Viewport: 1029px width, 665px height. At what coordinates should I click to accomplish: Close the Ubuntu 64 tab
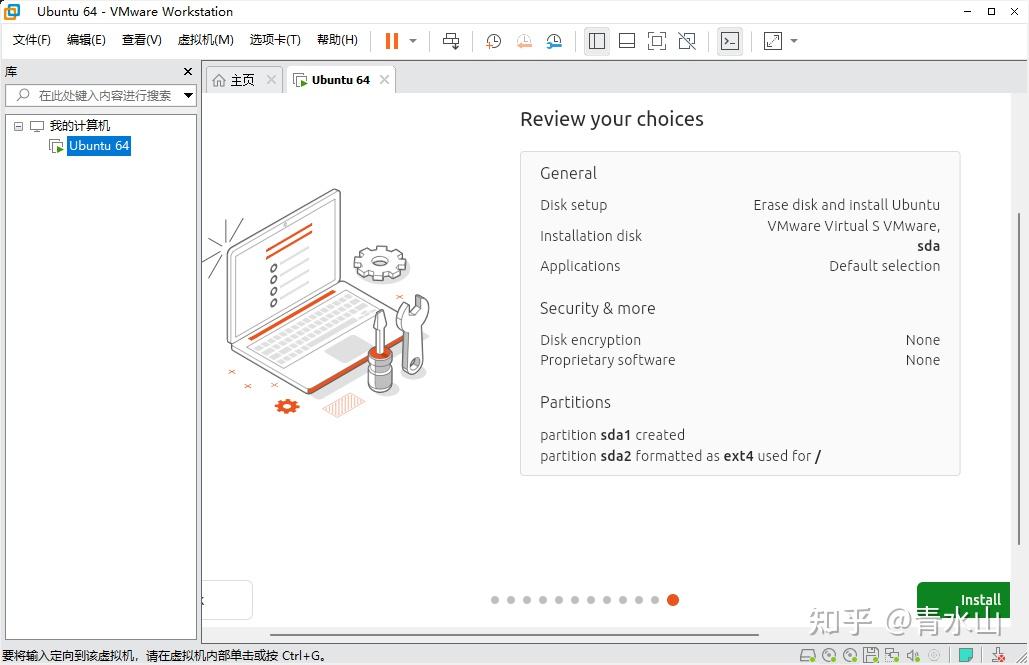(385, 79)
